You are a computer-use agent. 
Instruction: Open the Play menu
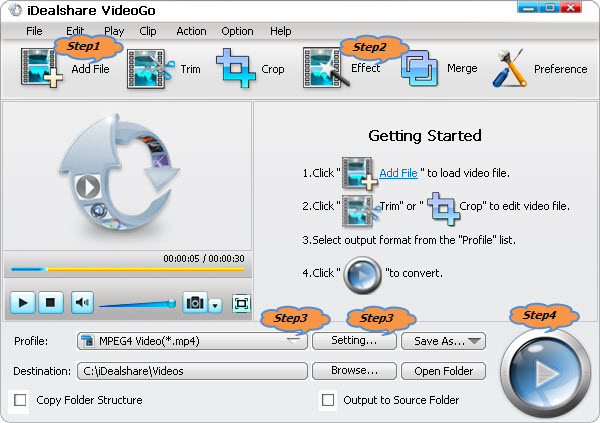click(x=114, y=31)
